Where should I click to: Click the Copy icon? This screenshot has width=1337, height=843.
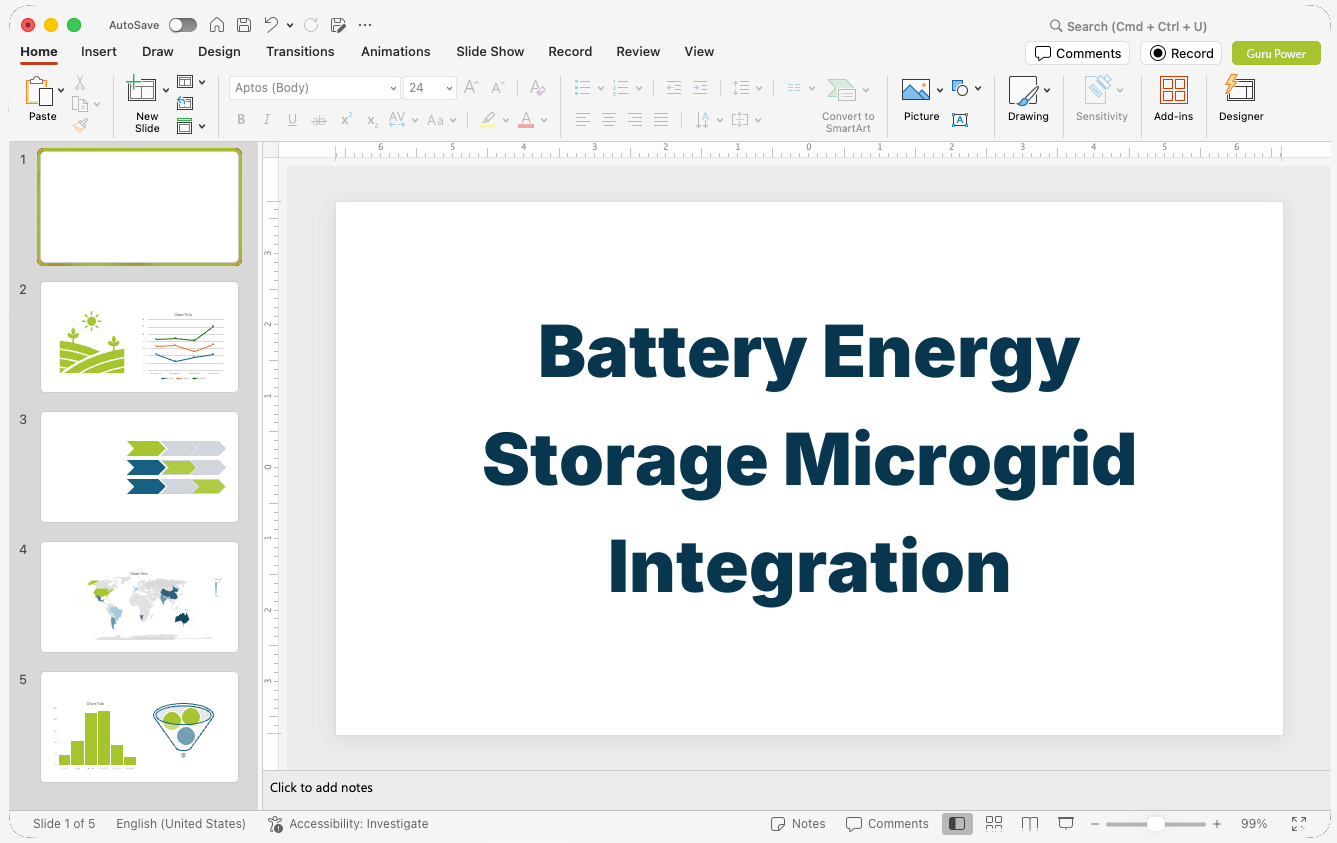[x=80, y=104]
